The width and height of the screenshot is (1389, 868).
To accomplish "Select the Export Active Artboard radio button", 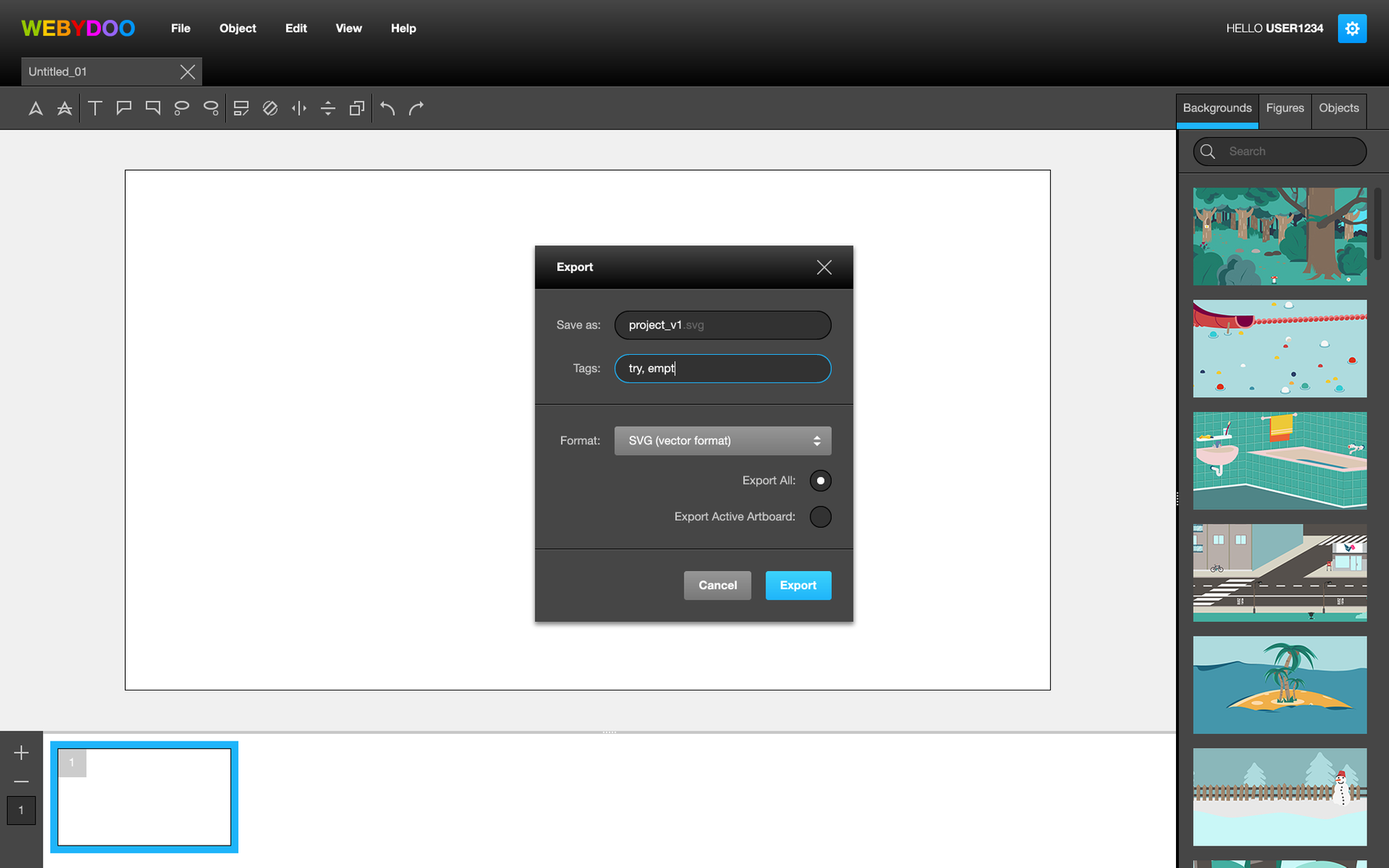I will point(820,517).
